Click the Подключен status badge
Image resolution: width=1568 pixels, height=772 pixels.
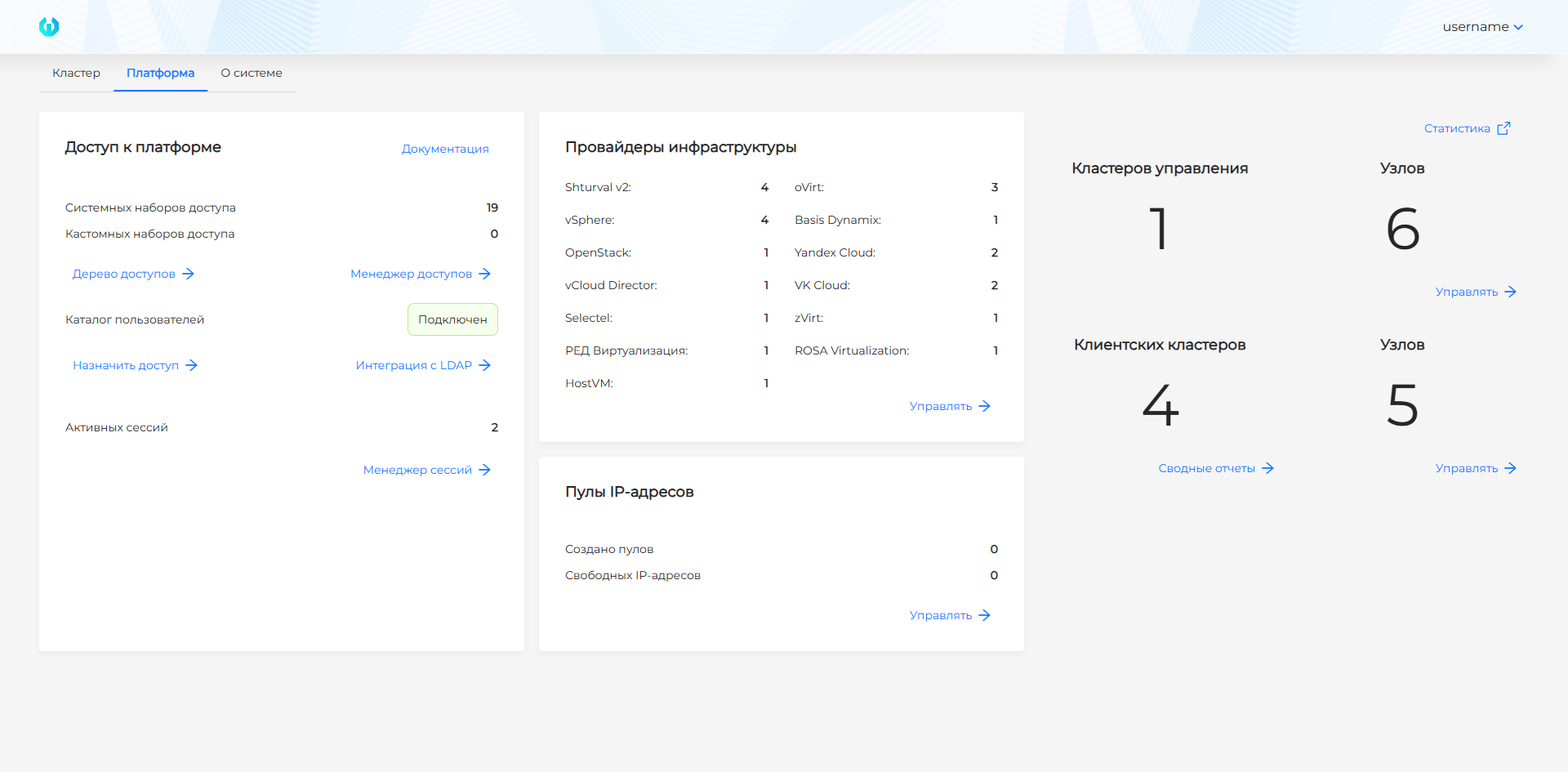click(452, 319)
